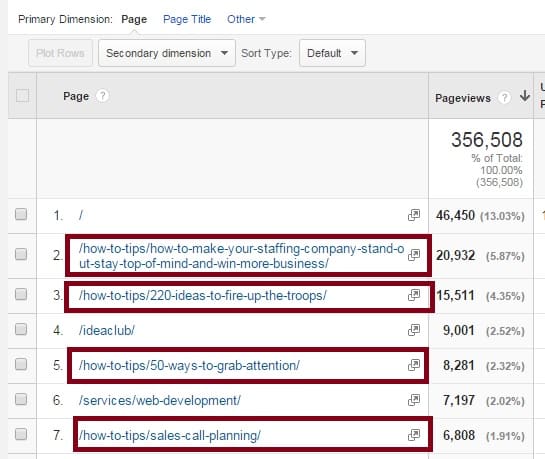This screenshot has width=545, height=459.
Task: Show help for Pageviews column
Action: coord(504,98)
